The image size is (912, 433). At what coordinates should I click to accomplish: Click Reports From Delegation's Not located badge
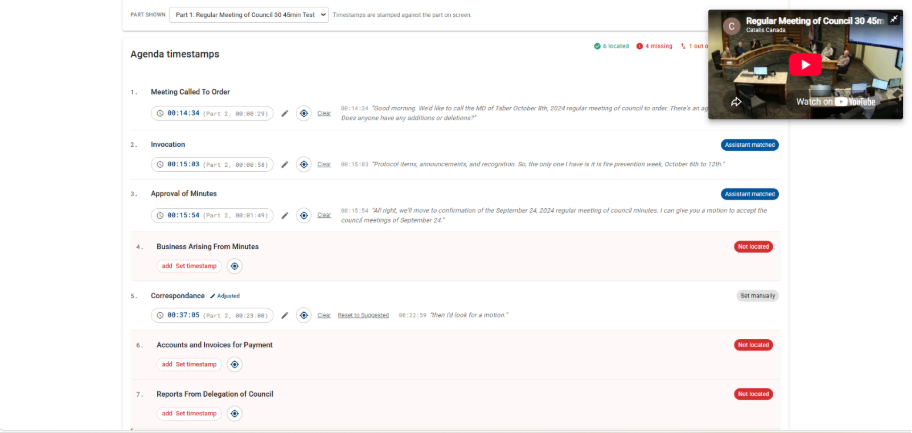[x=753, y=394]
